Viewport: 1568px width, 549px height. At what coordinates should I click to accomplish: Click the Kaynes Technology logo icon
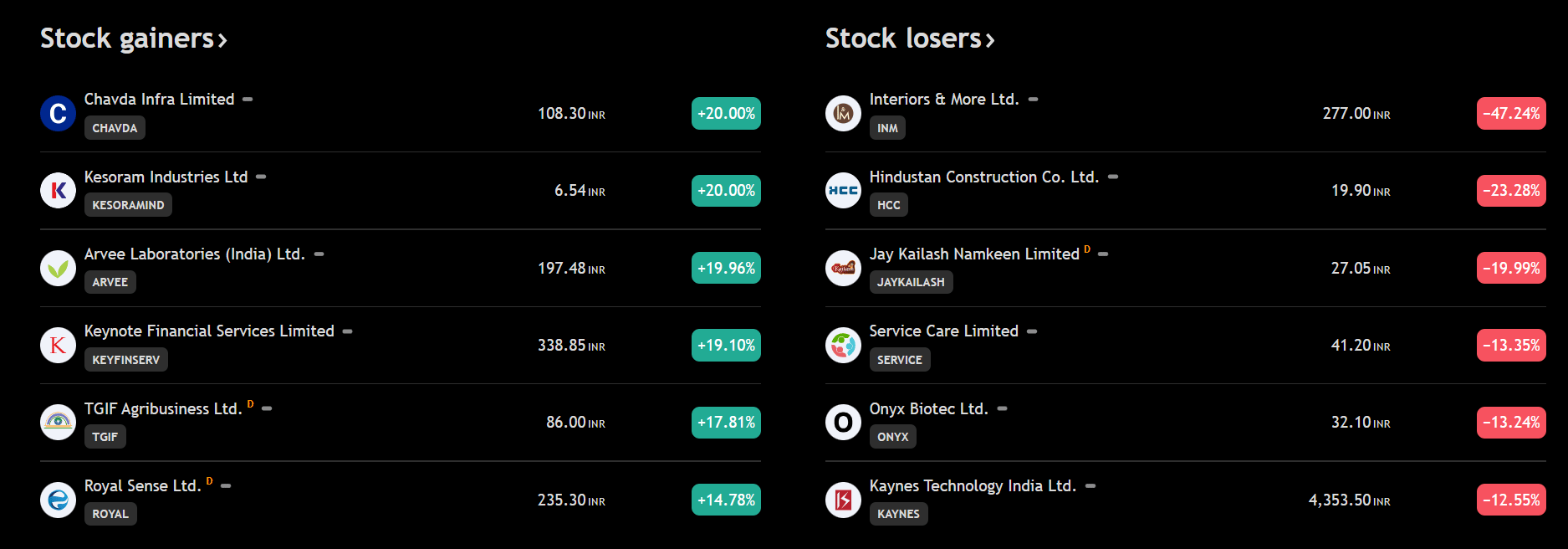(843, 500)
